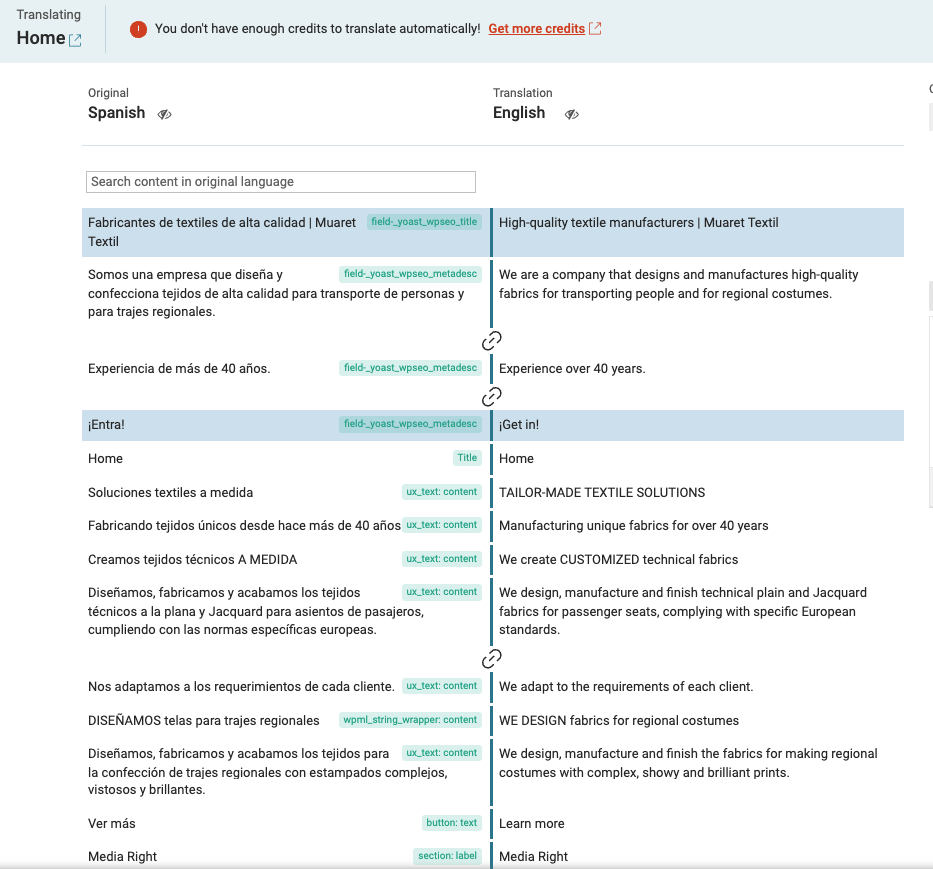Click link icon below 'Diseñamos, fabricamos' Jacquard segment
Screen dimensions: 933x869
point(491,659)
